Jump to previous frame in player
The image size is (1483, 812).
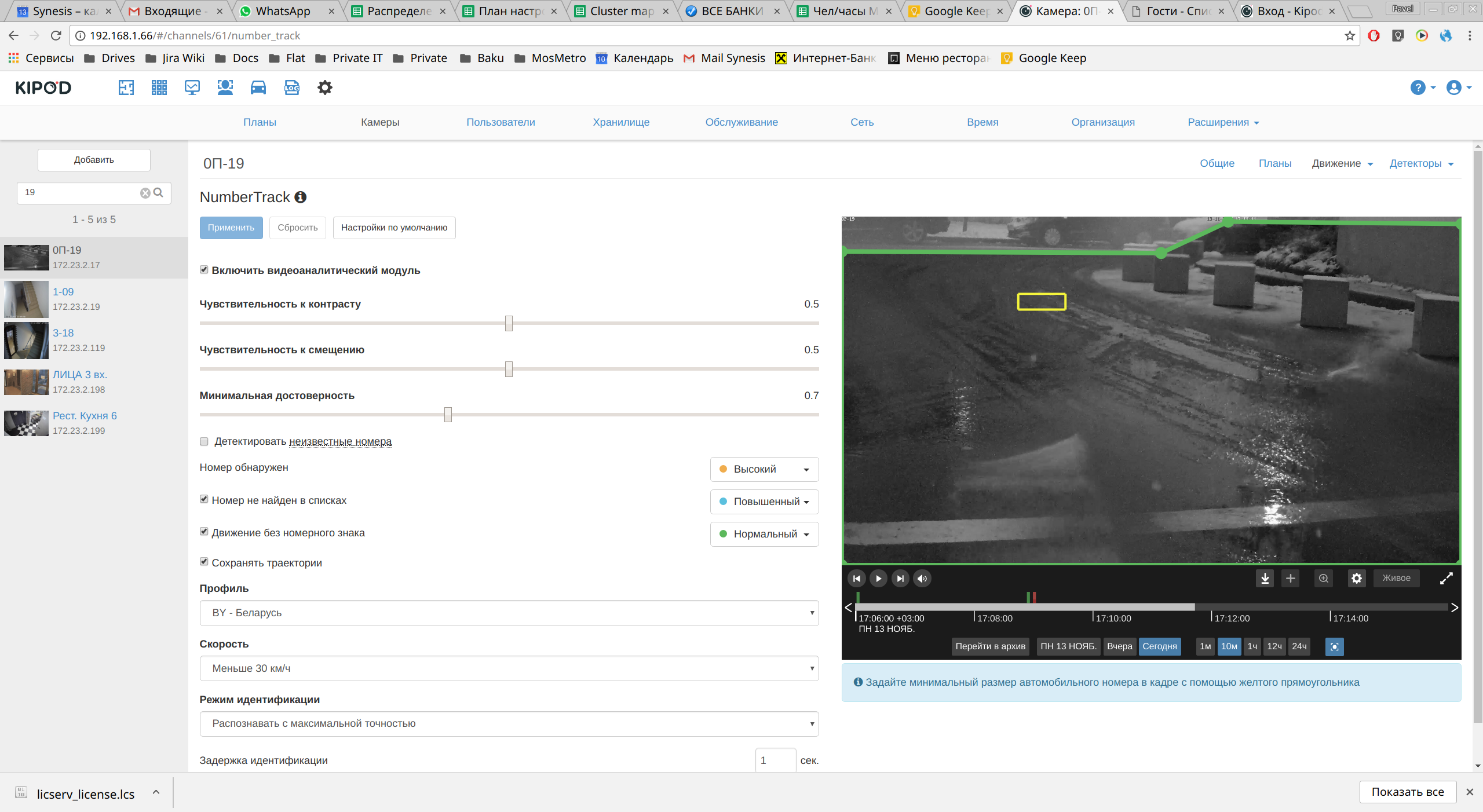click(856, 578)
